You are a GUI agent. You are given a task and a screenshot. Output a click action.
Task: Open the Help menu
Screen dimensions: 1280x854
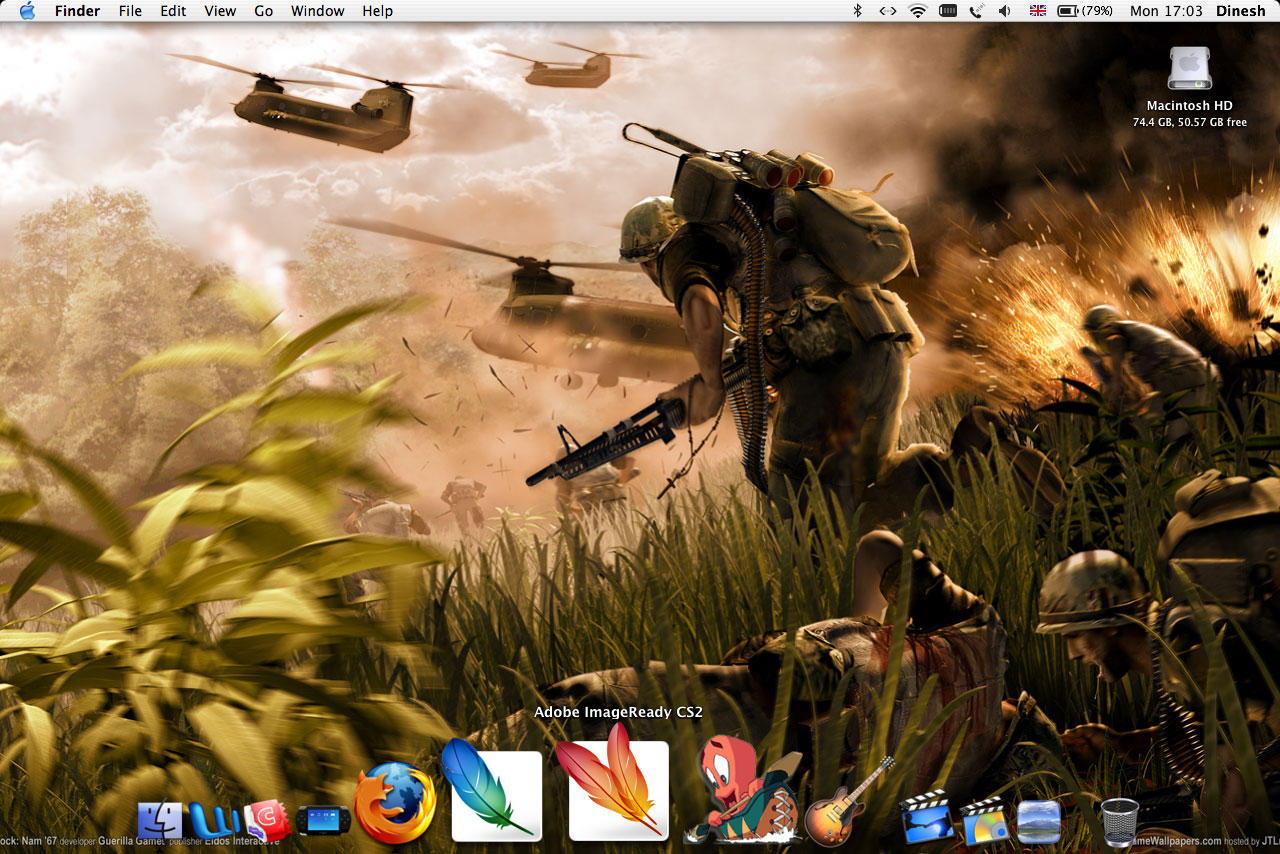[377, 11]
